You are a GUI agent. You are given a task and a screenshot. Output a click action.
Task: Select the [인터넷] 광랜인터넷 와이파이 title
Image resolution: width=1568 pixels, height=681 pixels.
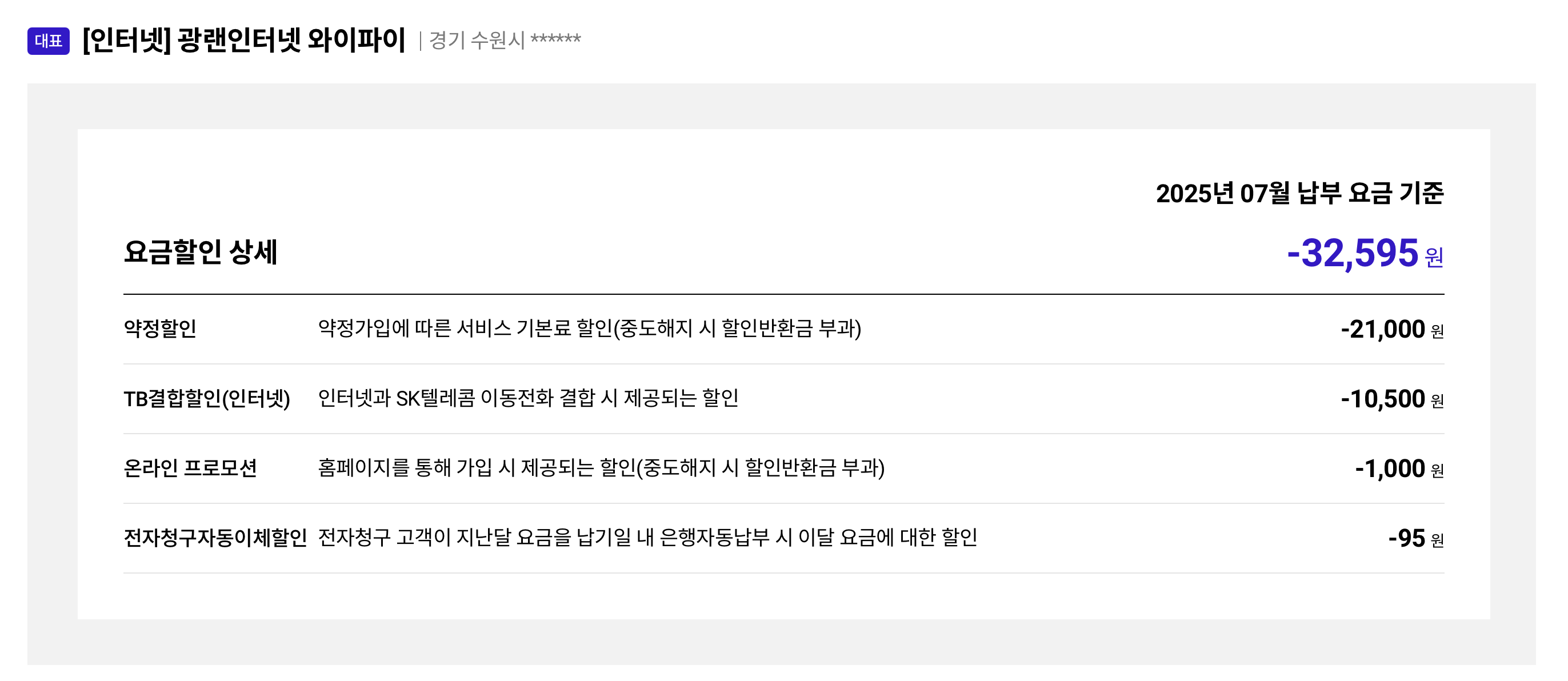tap(243, 40)
